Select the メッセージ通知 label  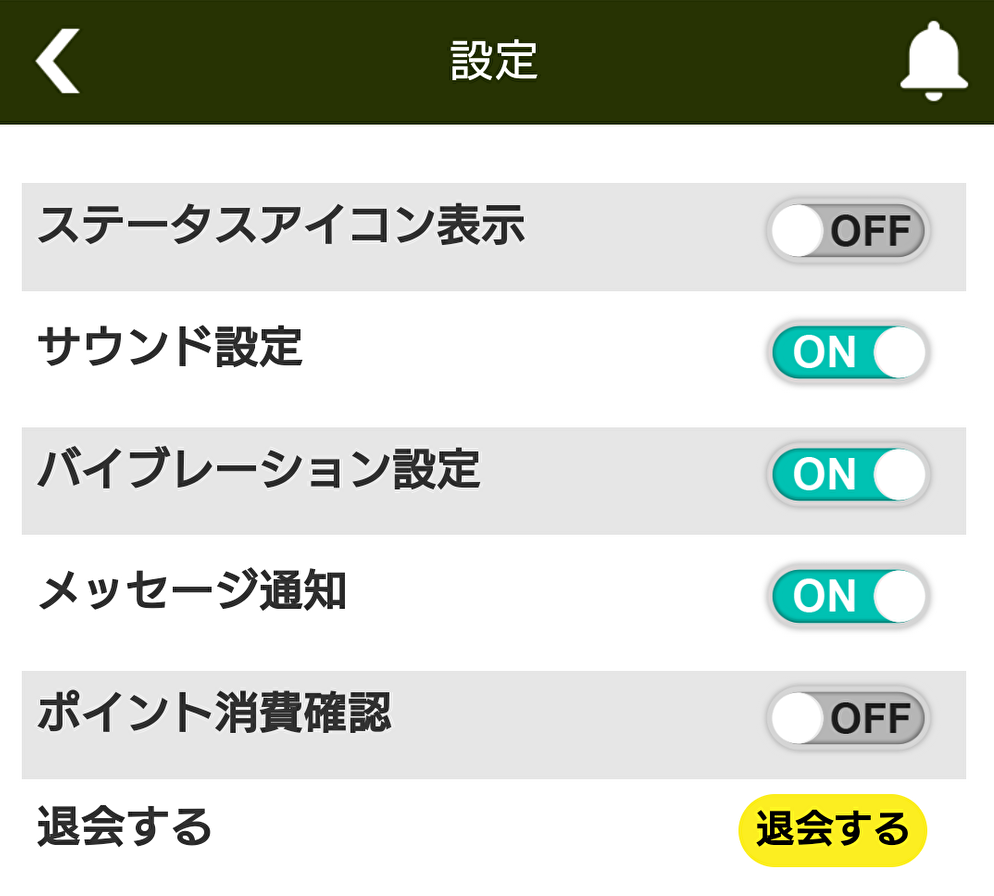pos(192,590)
